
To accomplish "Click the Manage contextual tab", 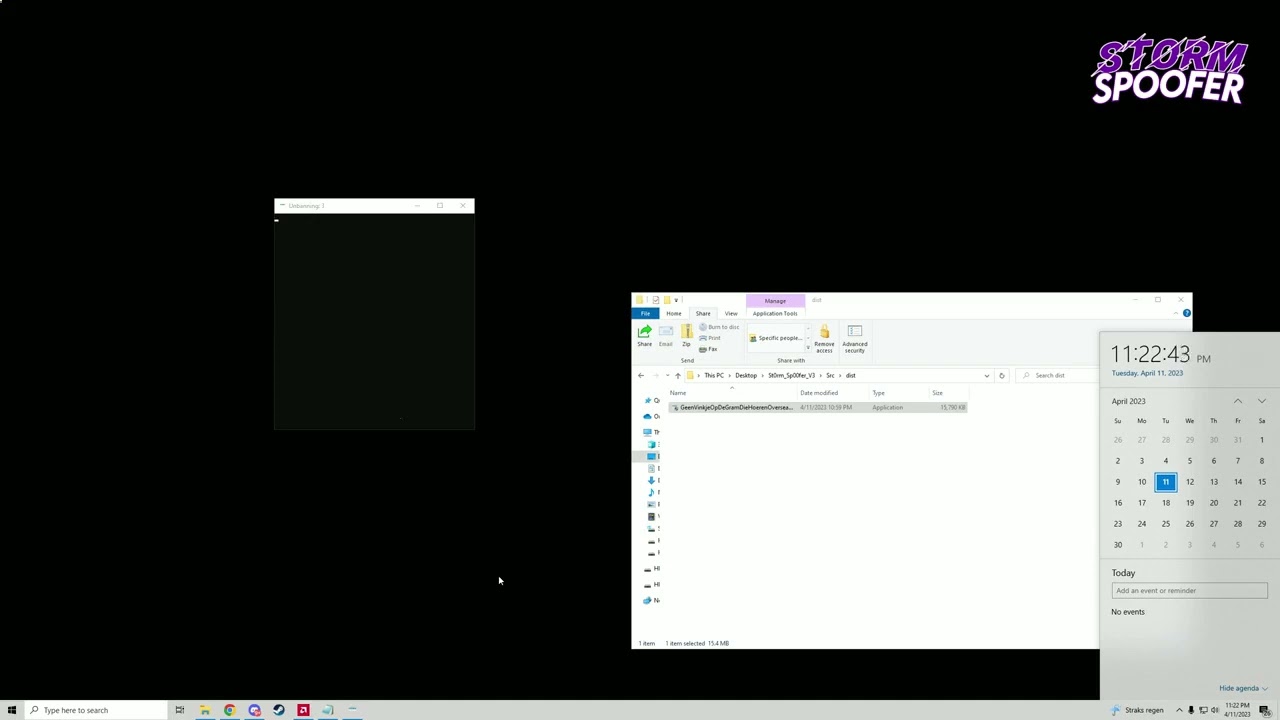I will [x=775, y=300].
